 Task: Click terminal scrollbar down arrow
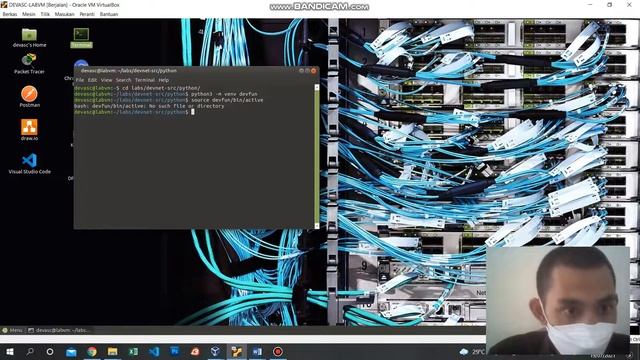click(x=317, y=226)
